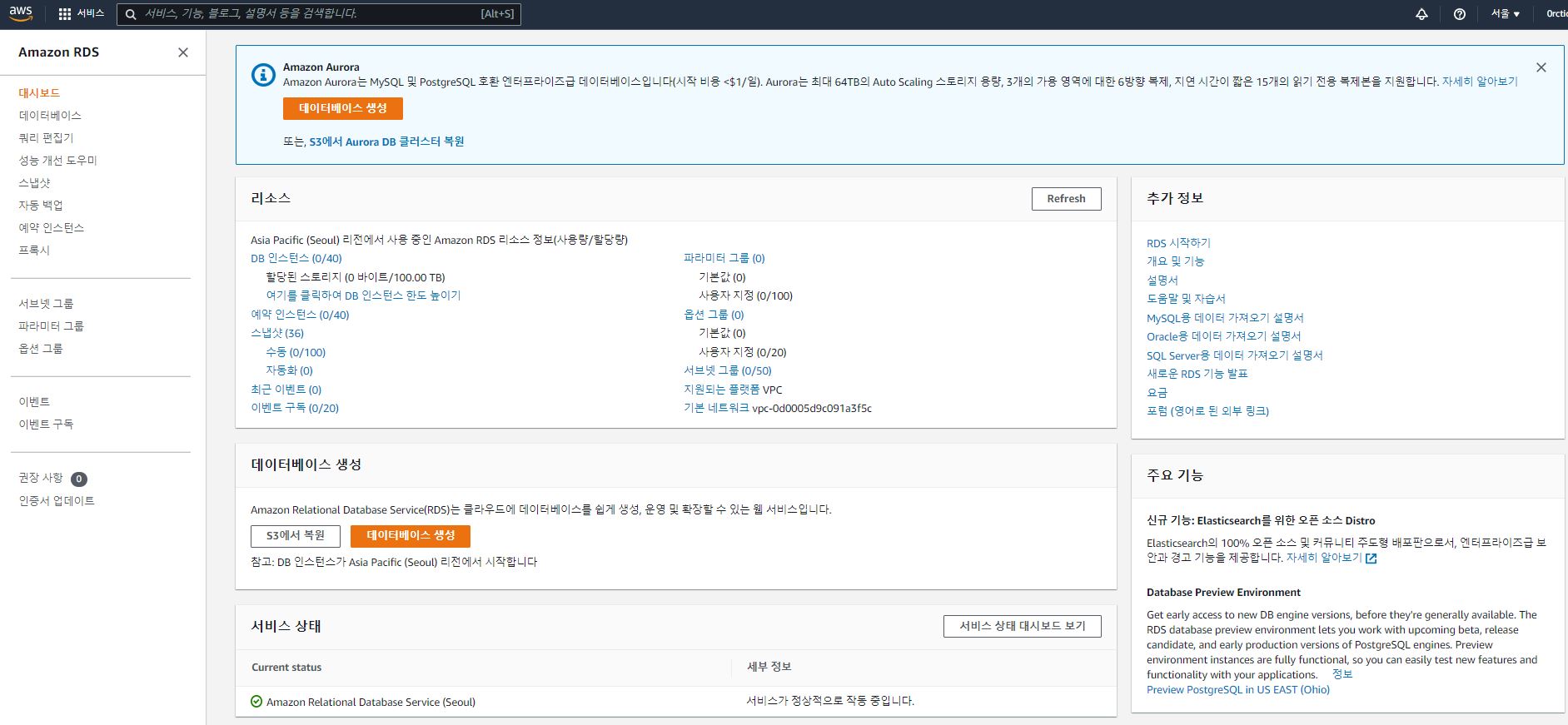Open the help question mark icon

tap(1459, 14)
